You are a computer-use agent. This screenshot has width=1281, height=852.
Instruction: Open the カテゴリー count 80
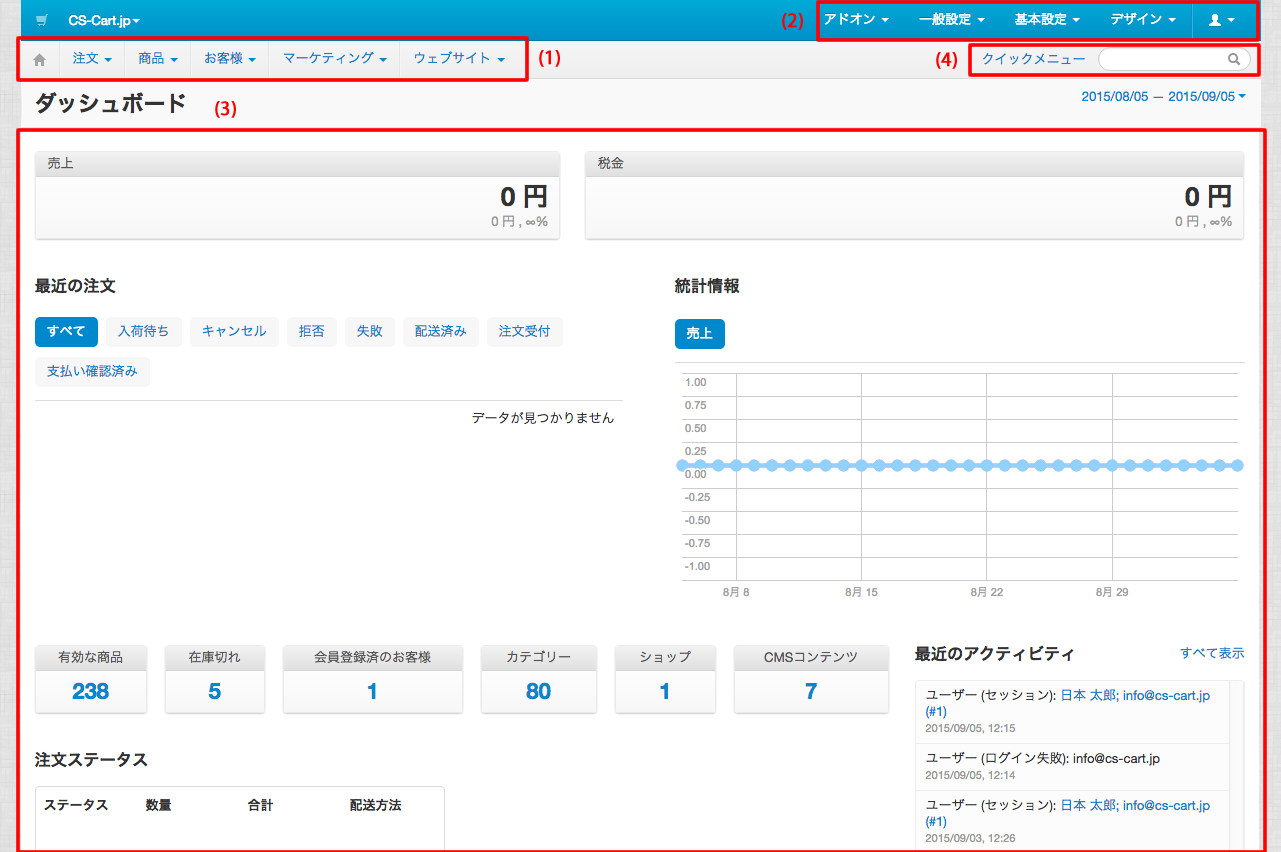[538, 691]
